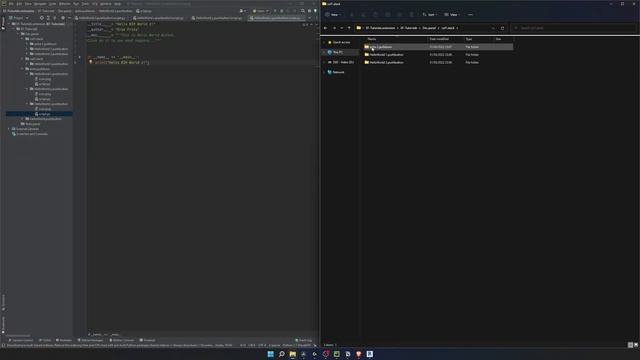Open Brave browser from the taskbar
Viewport: 640px width, 360px height.
point(358,354)
